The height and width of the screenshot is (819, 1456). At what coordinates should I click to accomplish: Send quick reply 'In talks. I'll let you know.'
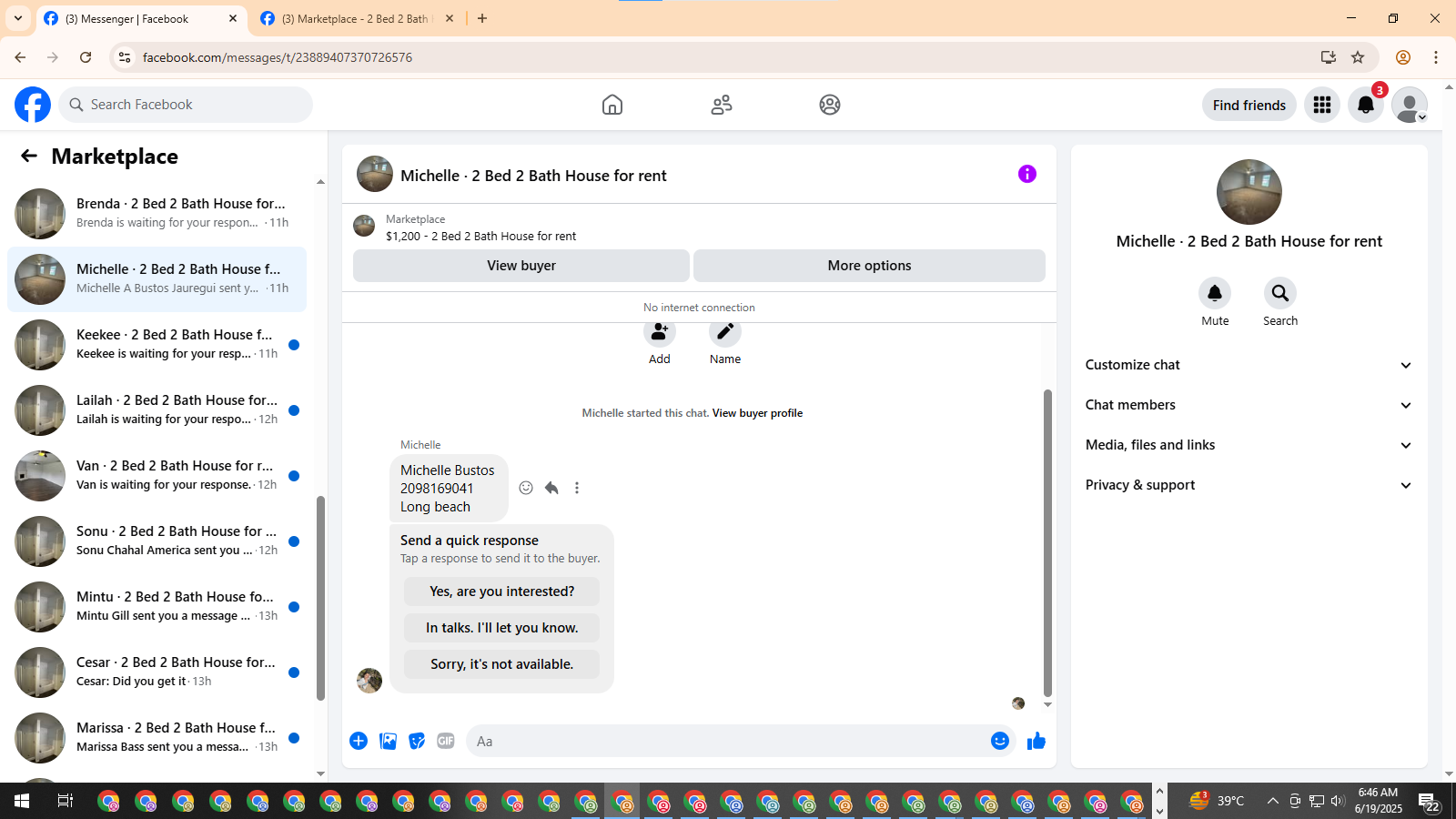[501, 628]
